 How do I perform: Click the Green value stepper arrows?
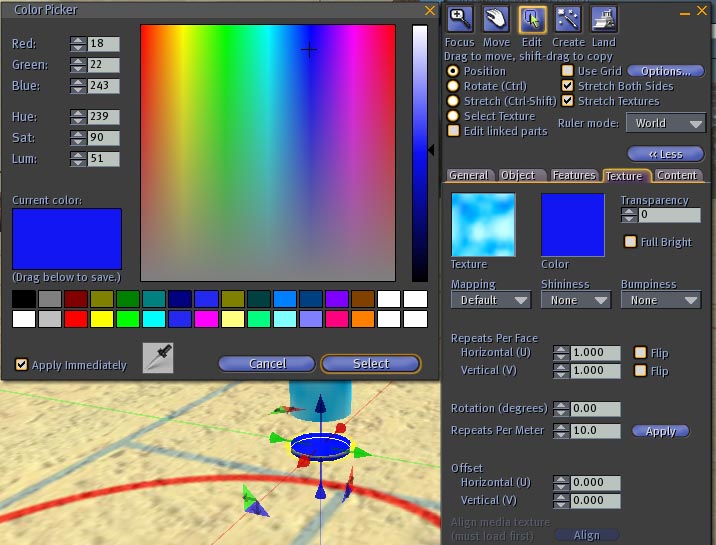78,65
